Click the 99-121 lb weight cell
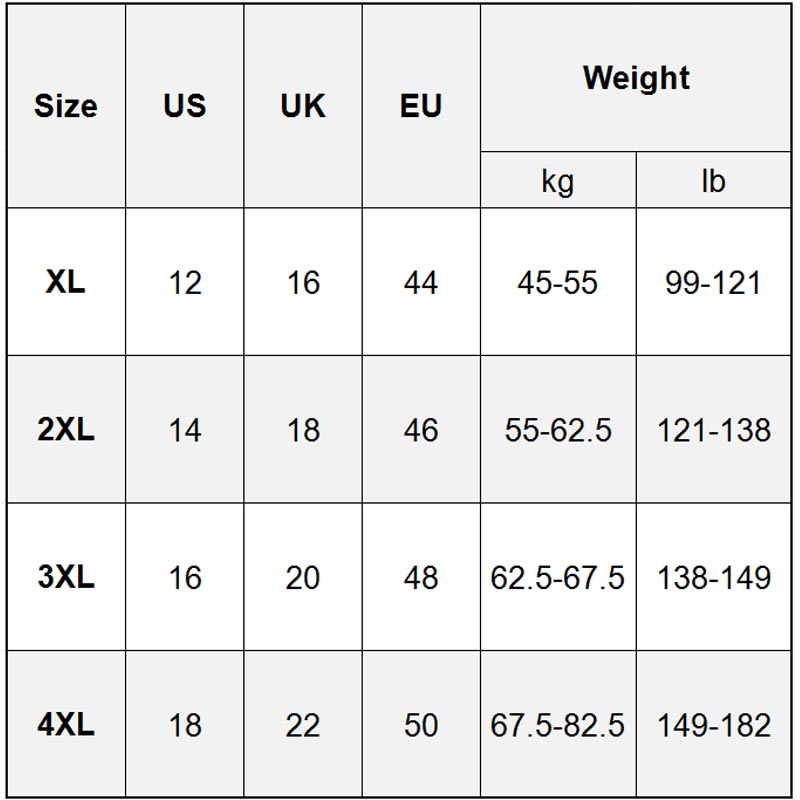 coord(714,282)
